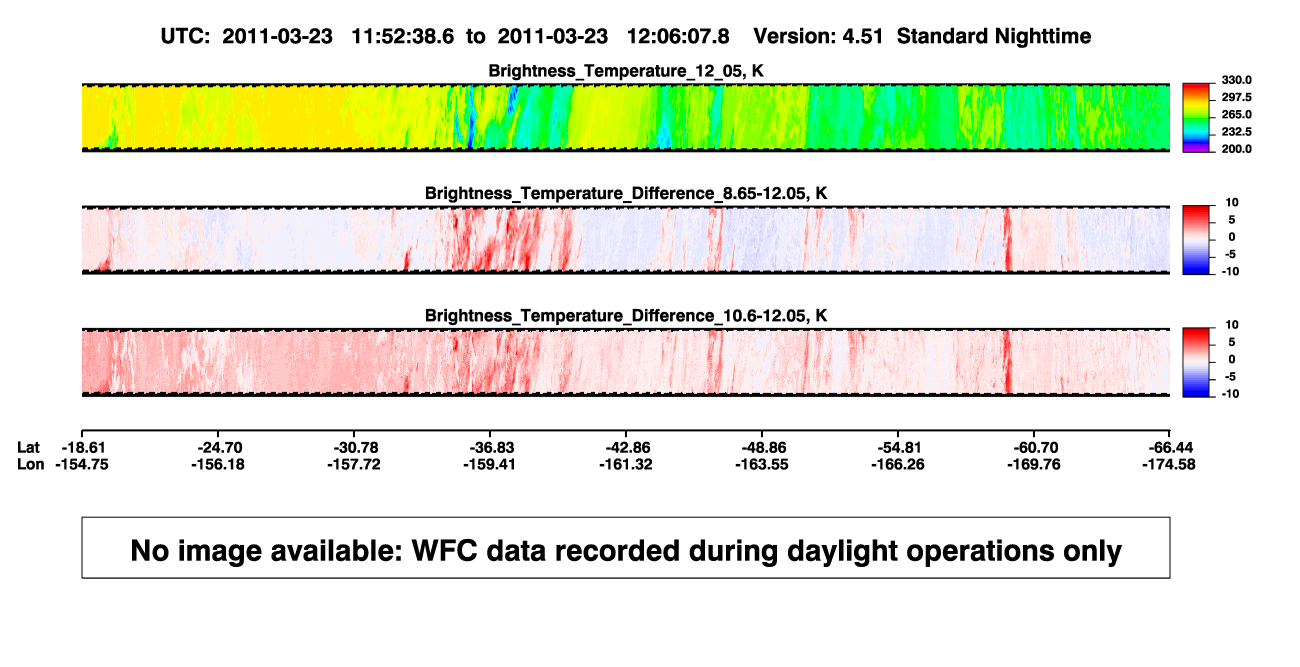
Task: Click the title 'Brightness_Temperature_Difference_8.65-12.05, K'
Action: pos(626,193)
